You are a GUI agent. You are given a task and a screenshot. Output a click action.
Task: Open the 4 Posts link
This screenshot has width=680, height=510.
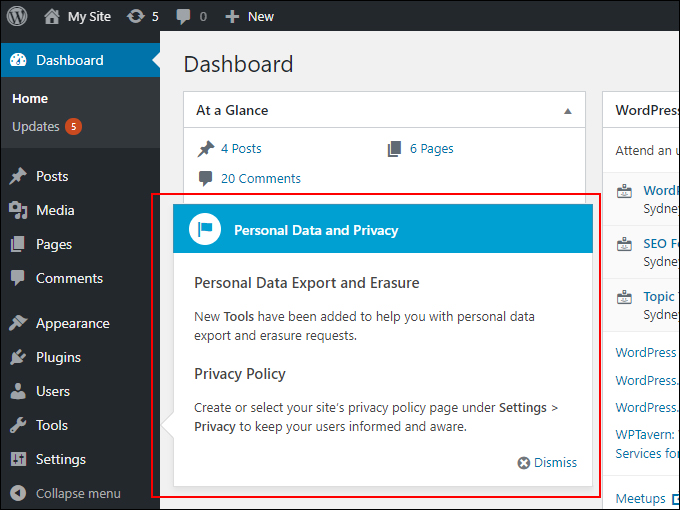point(241,149)
